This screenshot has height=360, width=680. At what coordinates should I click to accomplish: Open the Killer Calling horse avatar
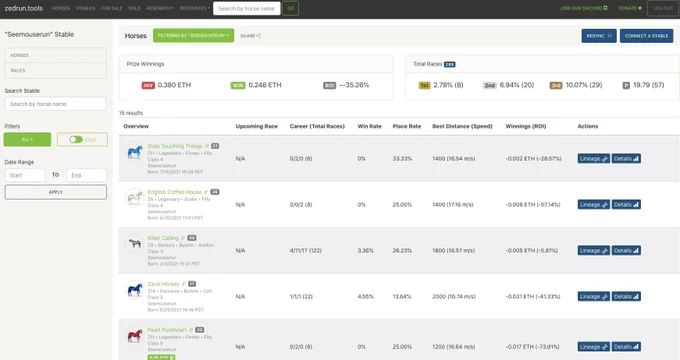click(134, 243)
